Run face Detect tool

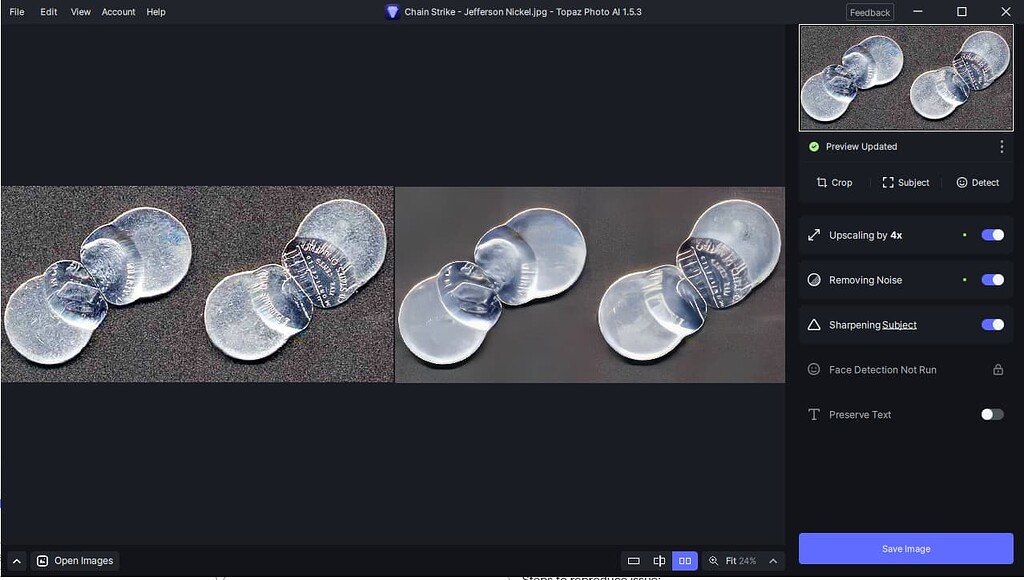[978, 182]
